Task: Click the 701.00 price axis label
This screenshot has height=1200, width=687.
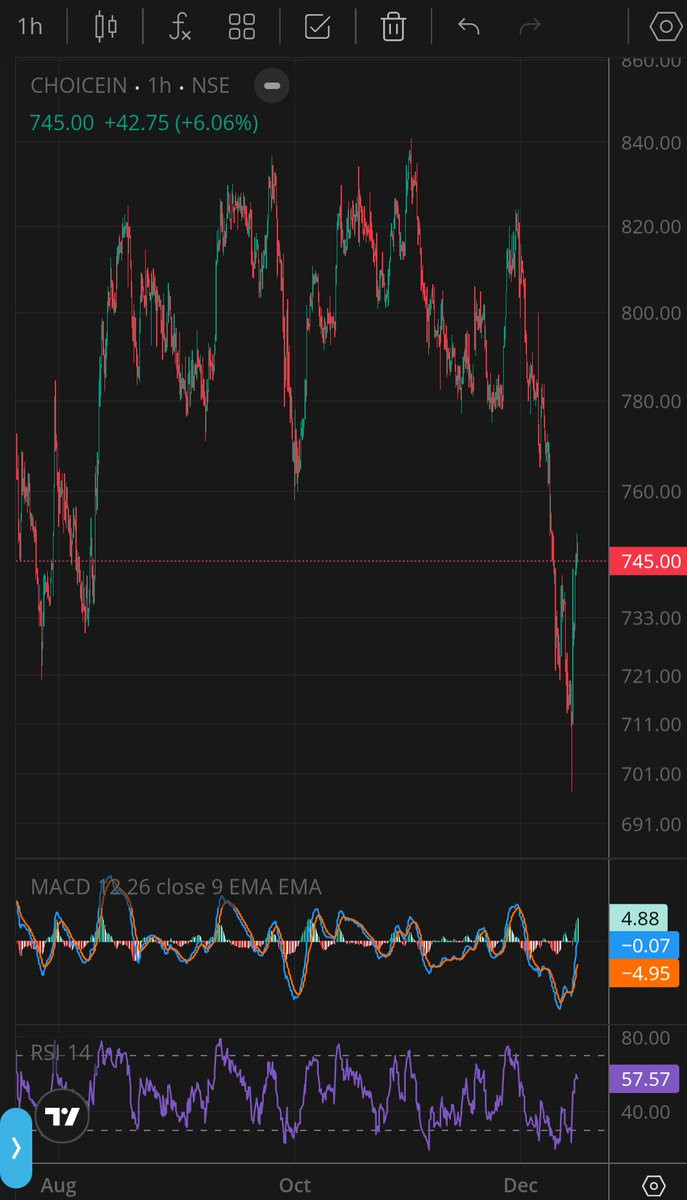Action: 649,774
